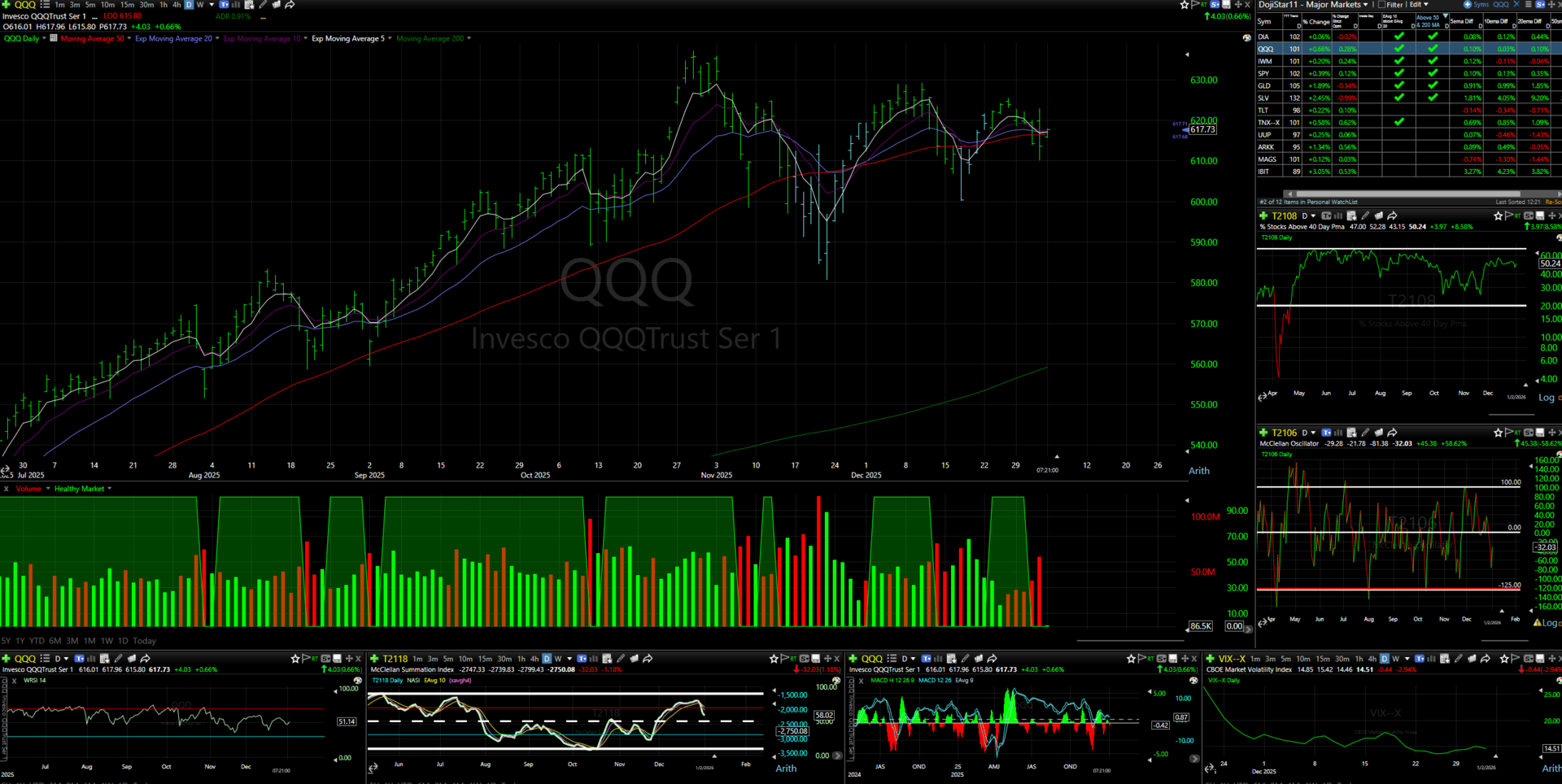Set T2118 chart to 30m timeframe
This screenshot has width=1562, height=784.
tap(504, 659)
